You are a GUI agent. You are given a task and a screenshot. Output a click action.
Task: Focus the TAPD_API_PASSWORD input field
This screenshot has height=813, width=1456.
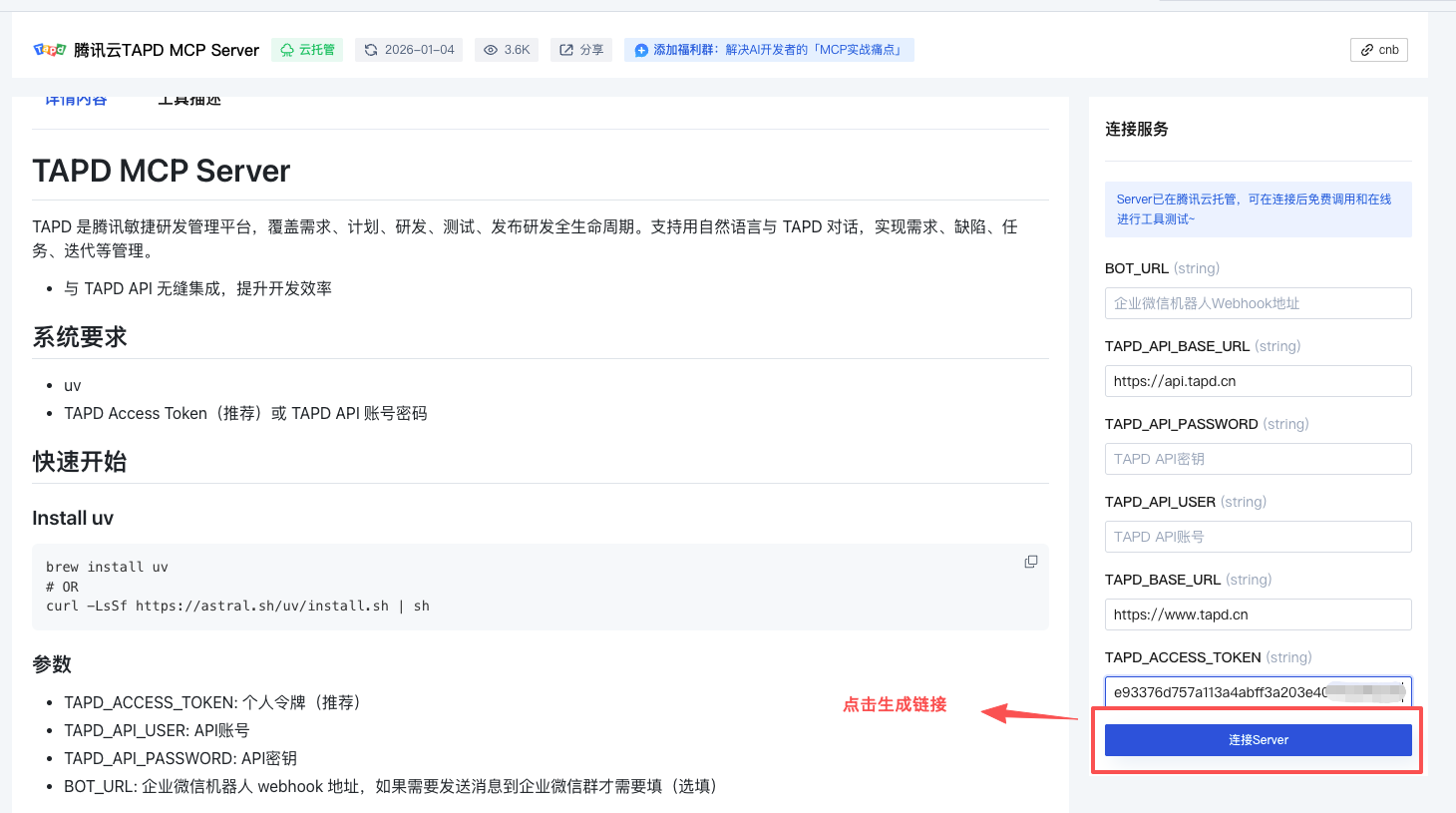click(1258, 459)
